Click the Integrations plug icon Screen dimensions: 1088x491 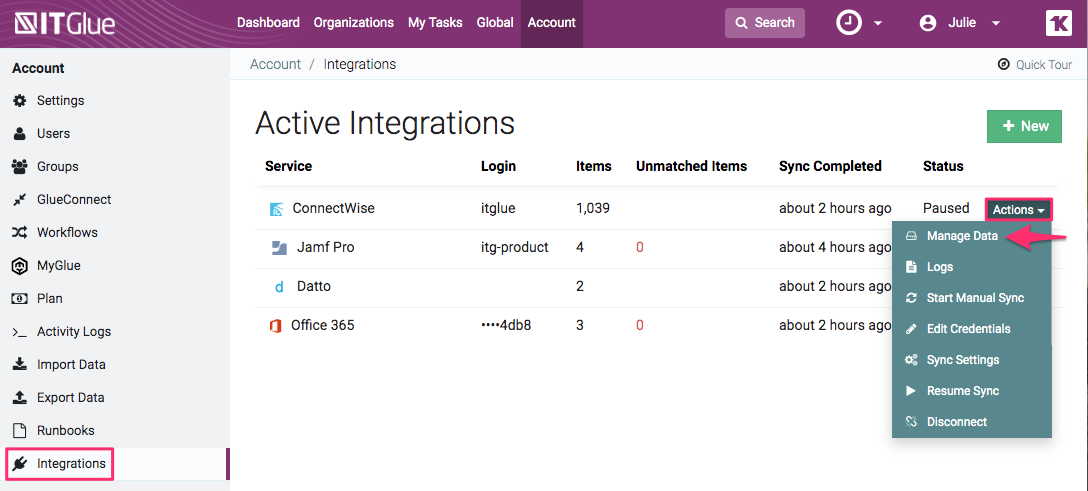tap(19, 464)
